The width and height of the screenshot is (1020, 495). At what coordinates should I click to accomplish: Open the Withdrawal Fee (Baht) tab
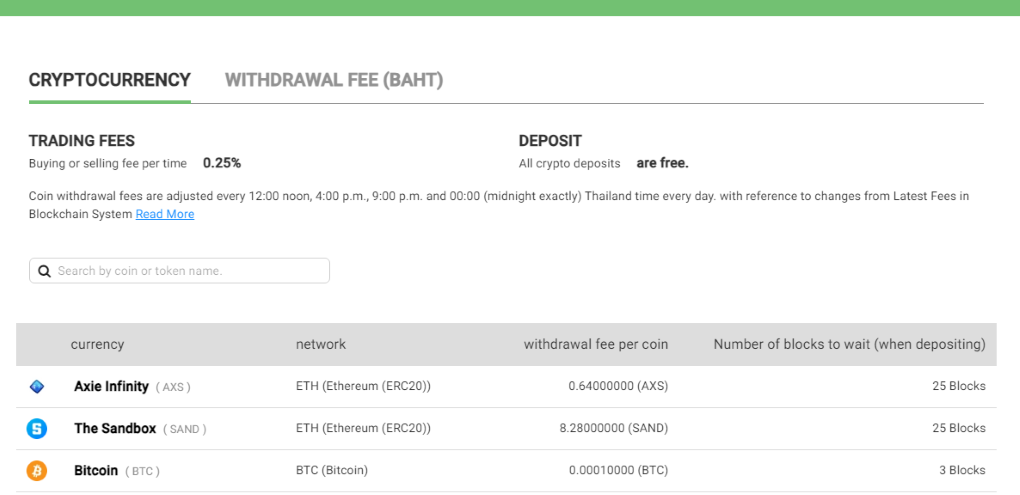coord(334,80)
